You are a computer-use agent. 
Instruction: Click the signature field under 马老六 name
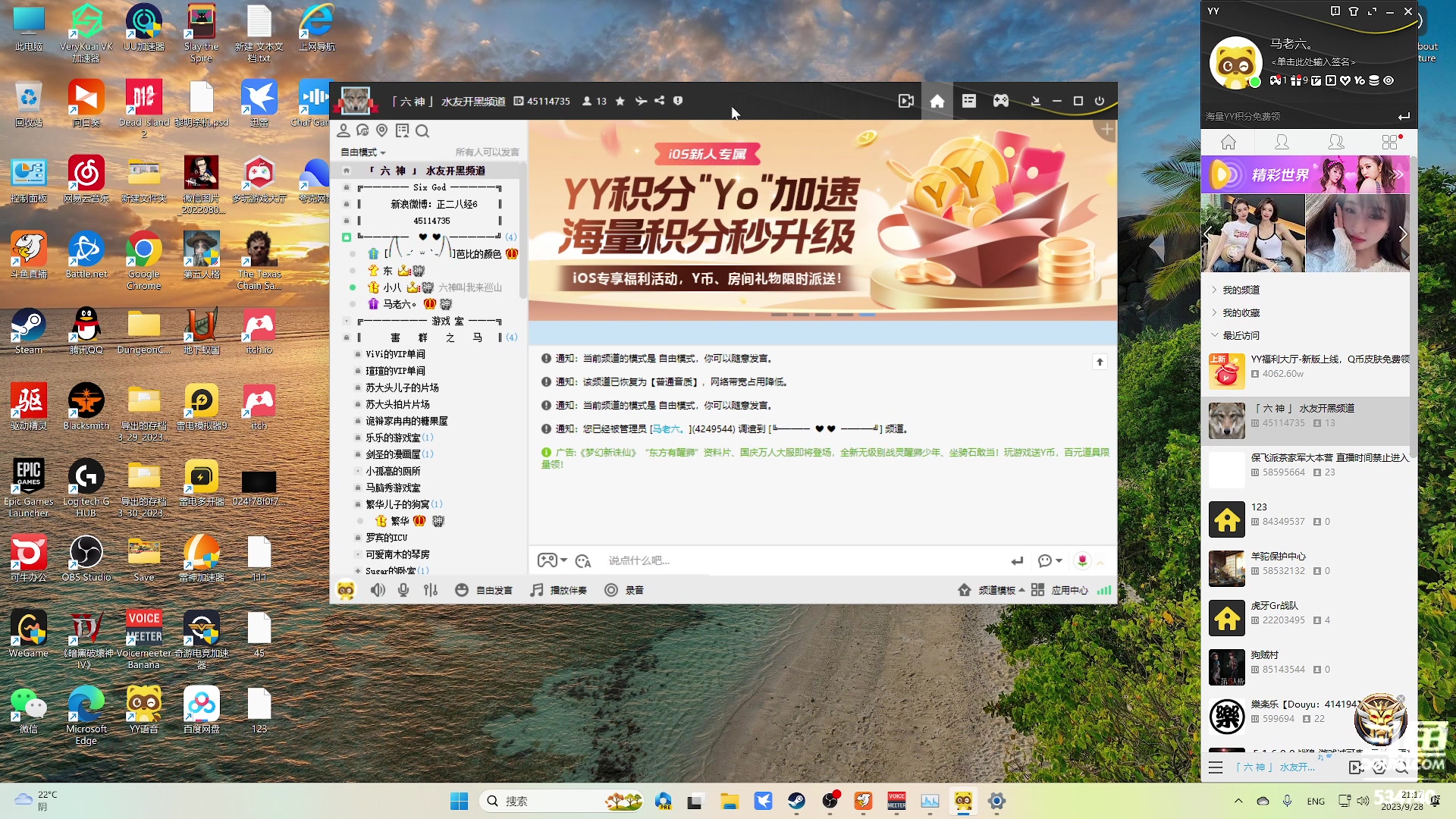click(1313, 62)
